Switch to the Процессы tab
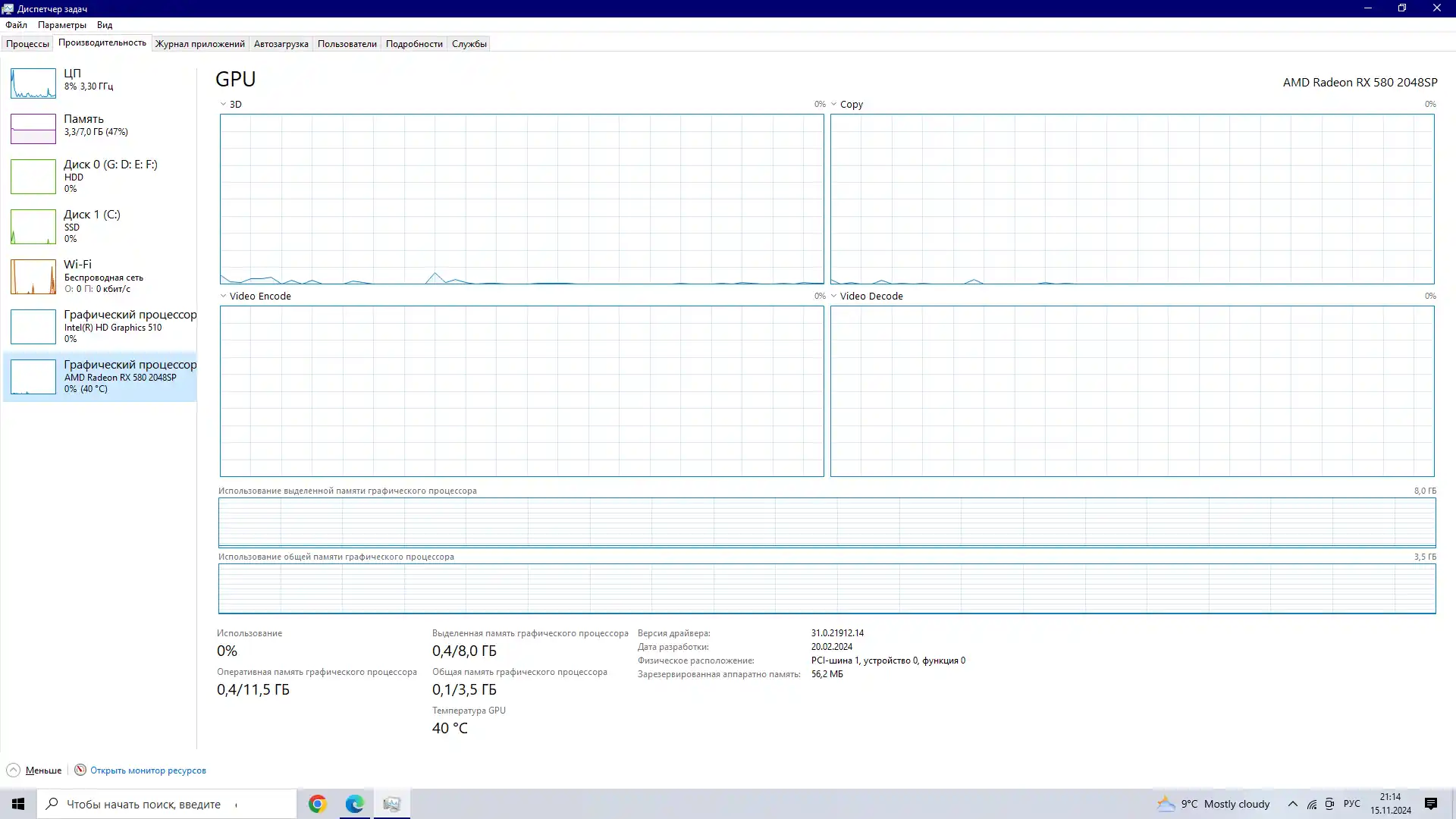The width and height of the screenshot is (1456, 819). pyautogui.click(x=27, y=44)
